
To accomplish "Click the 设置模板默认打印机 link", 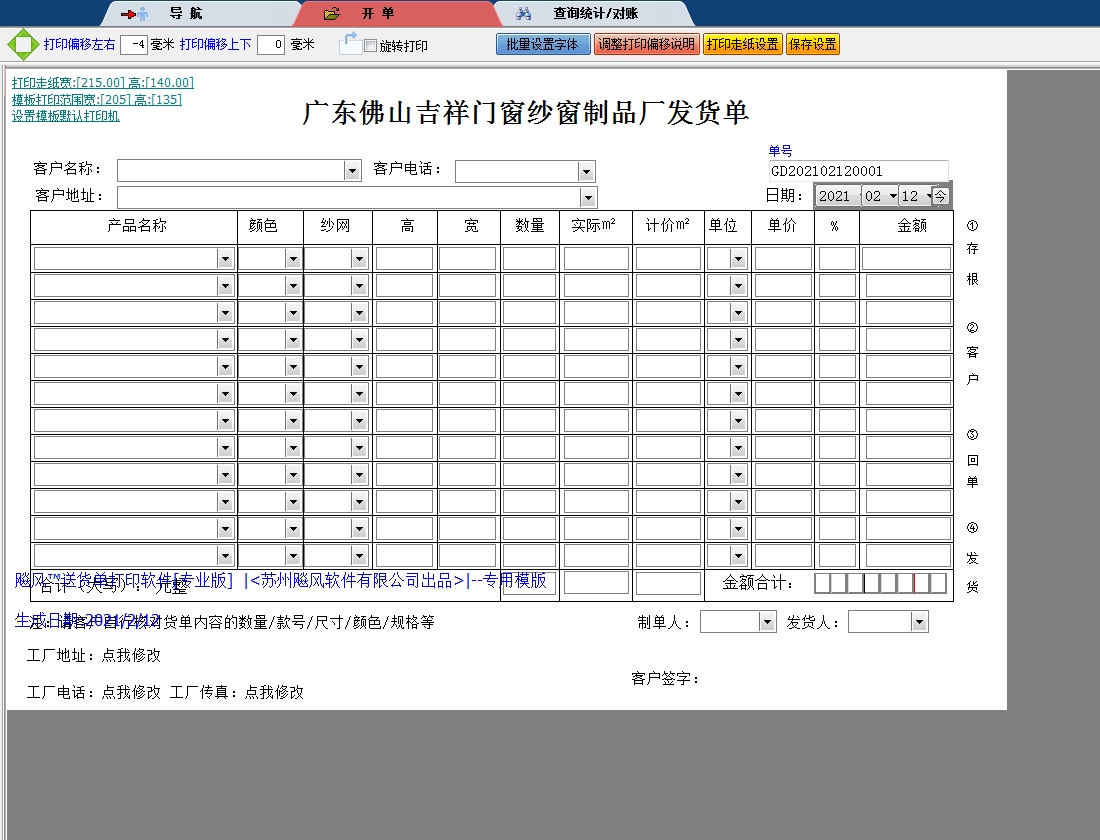I will click(66, 116).
